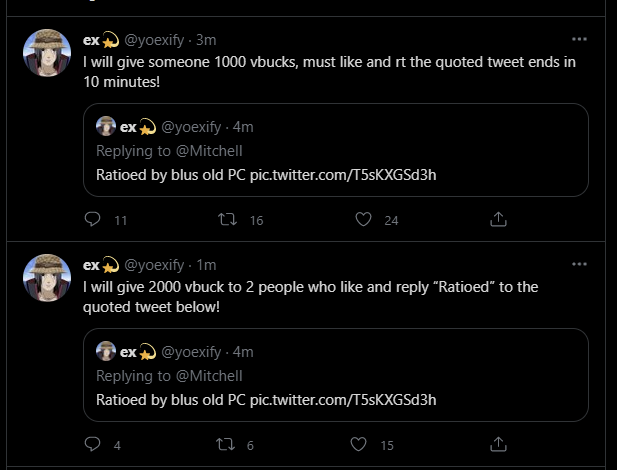Click the @yoexify handle on the first tweet

pos(153,40)
